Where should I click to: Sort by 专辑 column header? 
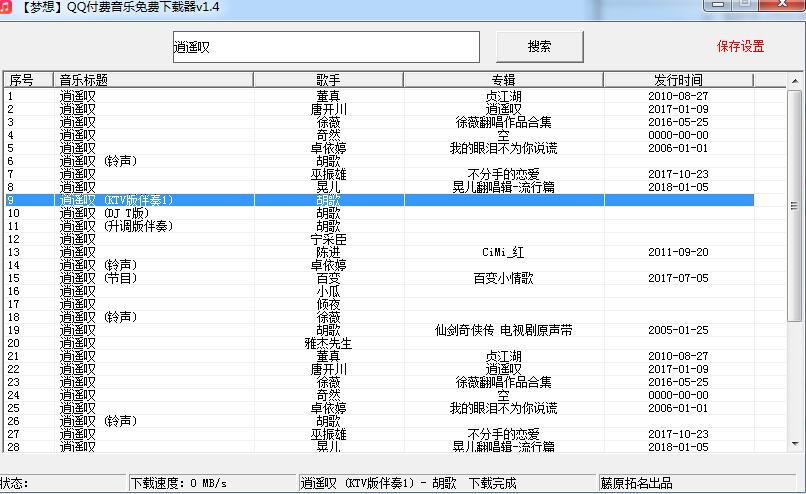point(503,80)
